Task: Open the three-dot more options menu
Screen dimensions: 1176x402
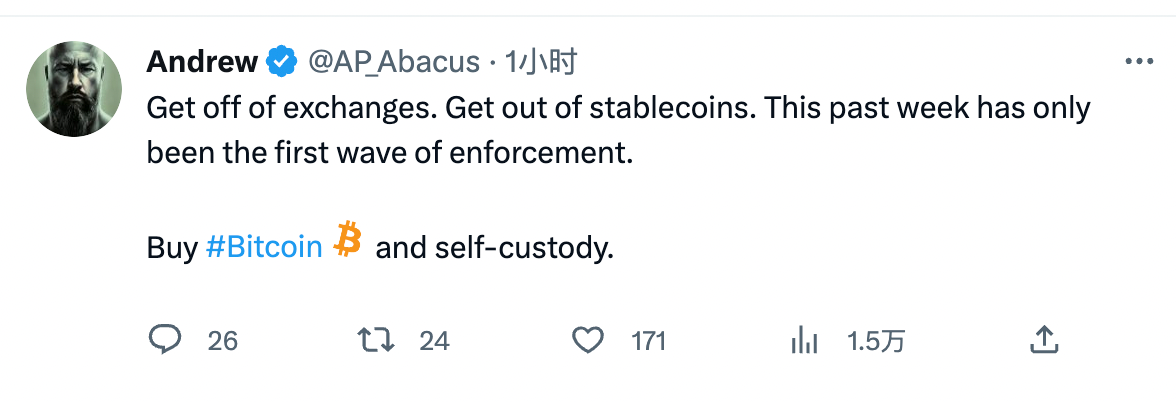Action: click(x=1139, y=62)
